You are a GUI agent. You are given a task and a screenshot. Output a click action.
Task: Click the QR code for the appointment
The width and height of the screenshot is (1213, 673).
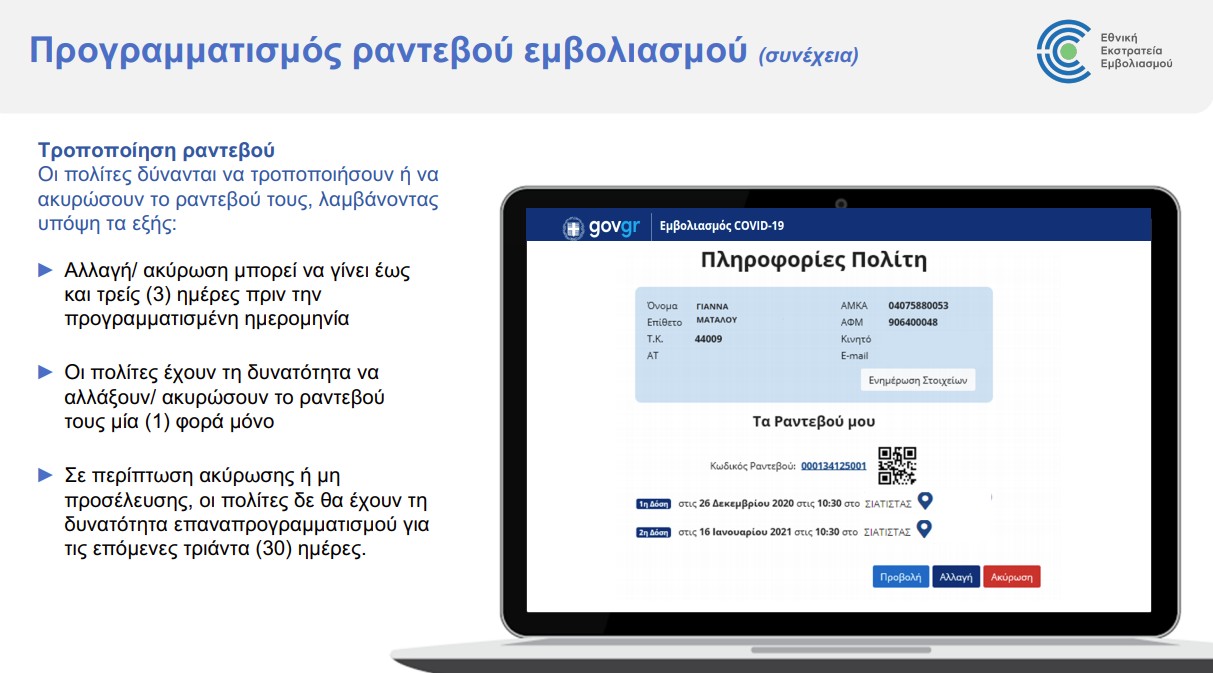coord(897,465)
